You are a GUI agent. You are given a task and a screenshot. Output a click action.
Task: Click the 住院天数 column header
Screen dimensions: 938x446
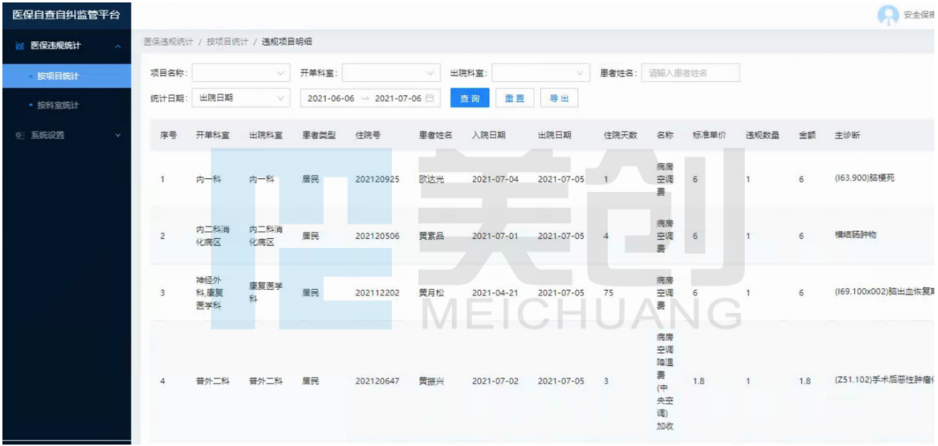[x=621, y=134]
